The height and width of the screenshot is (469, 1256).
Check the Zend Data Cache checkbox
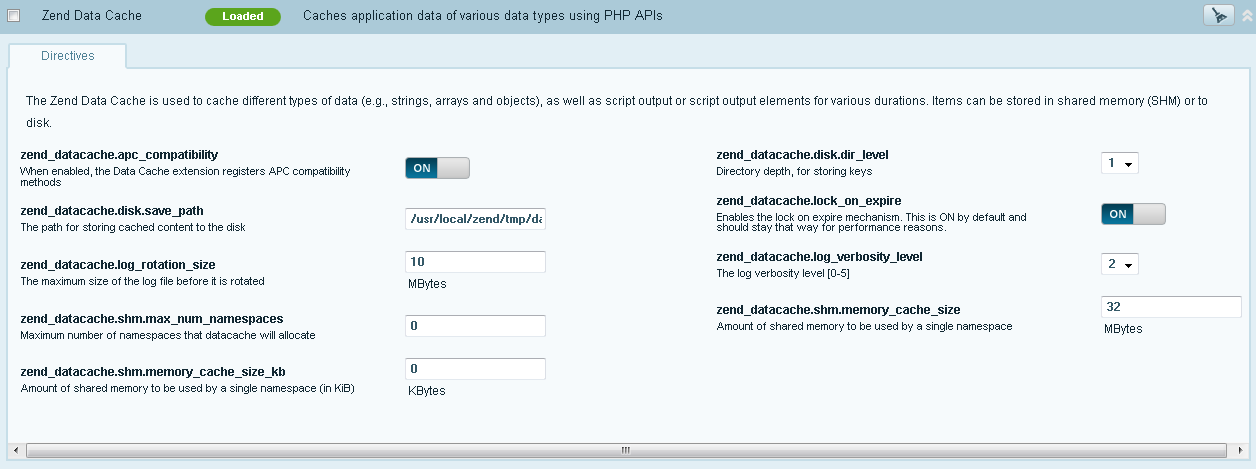point(14,16)
